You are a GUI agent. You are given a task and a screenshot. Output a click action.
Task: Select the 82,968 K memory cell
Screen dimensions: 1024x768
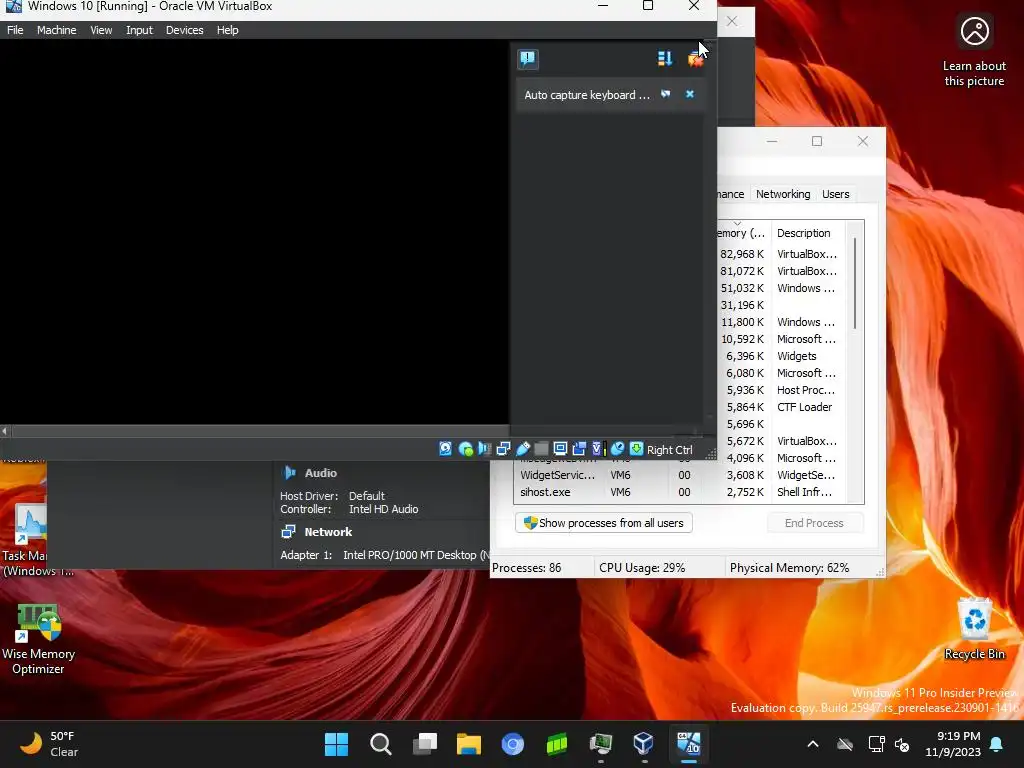click(742, 254)
